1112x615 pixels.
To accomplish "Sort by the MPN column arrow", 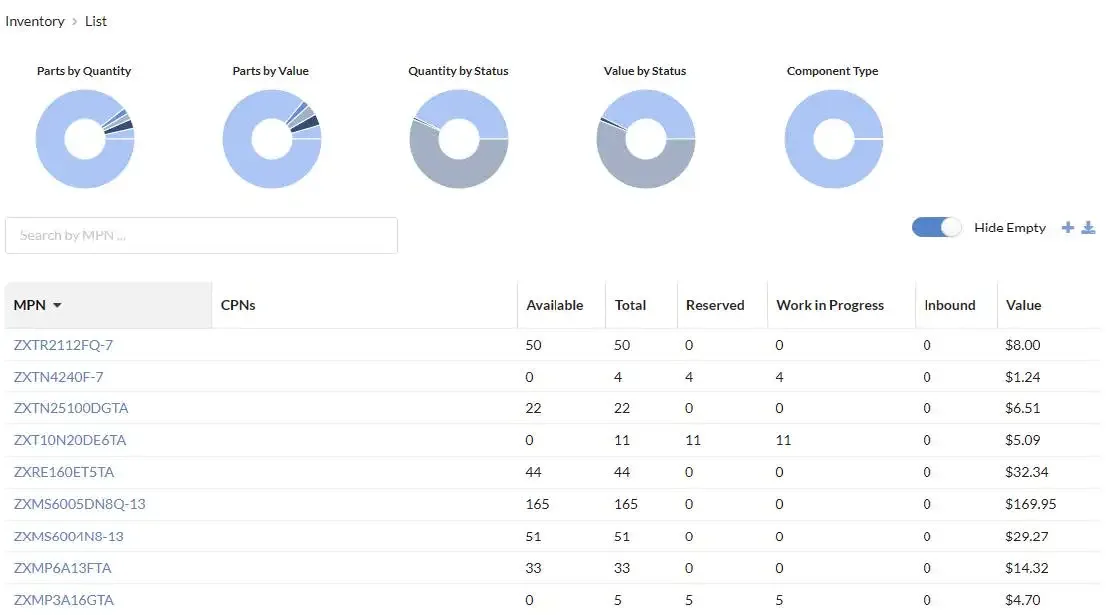I will (57, 306).
